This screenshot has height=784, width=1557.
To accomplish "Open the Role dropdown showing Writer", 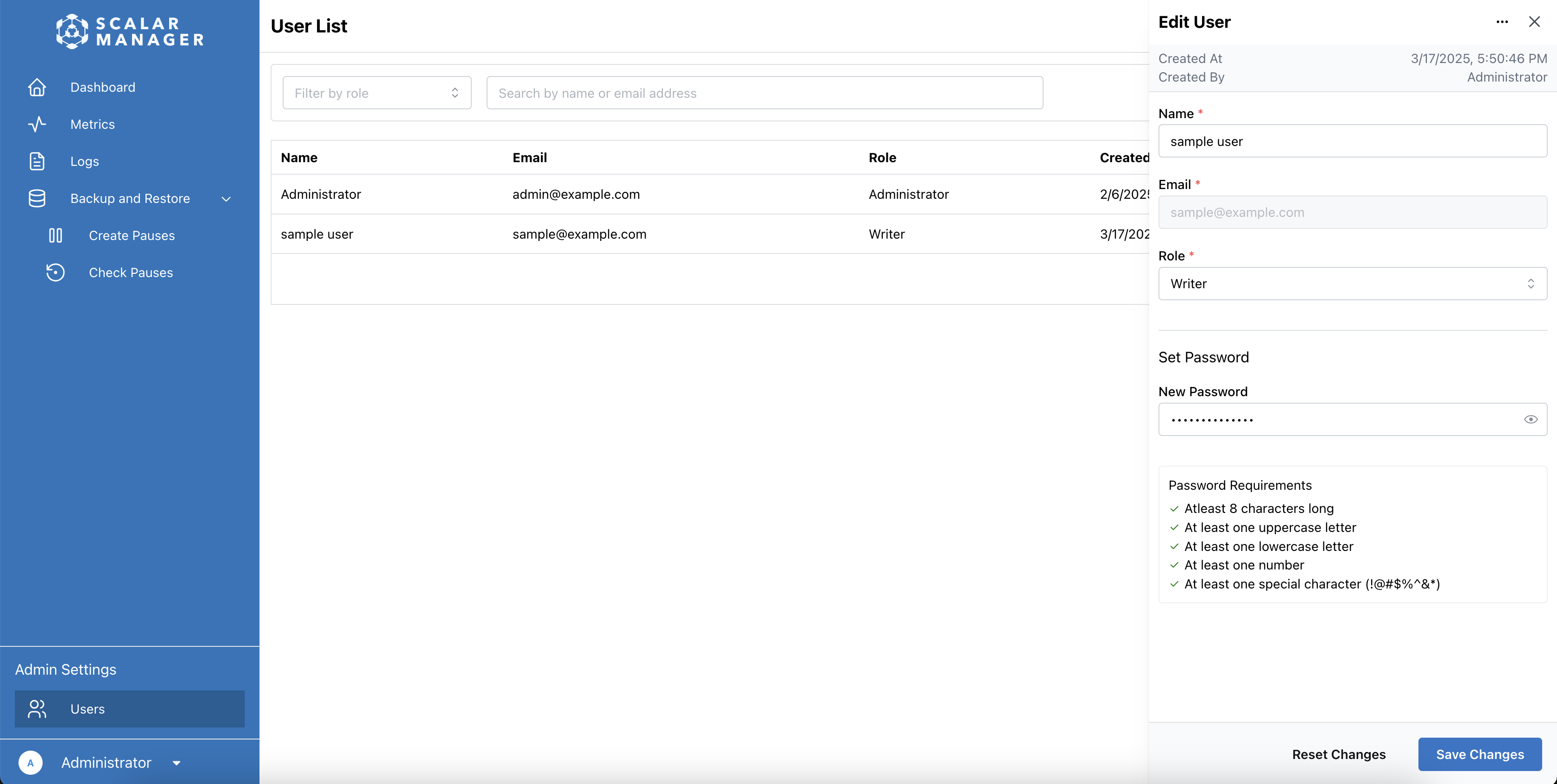I will (1352, 283).
